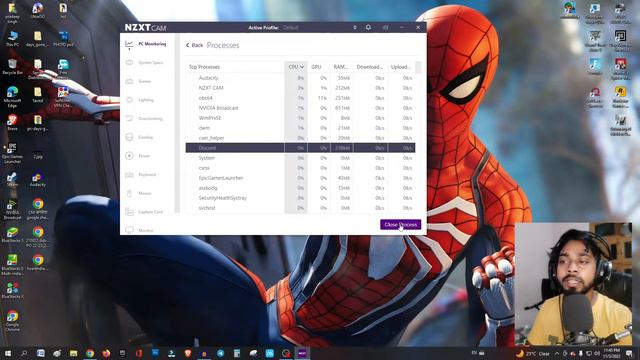
Task: Select the csrss process row
Action: point(300,168)
